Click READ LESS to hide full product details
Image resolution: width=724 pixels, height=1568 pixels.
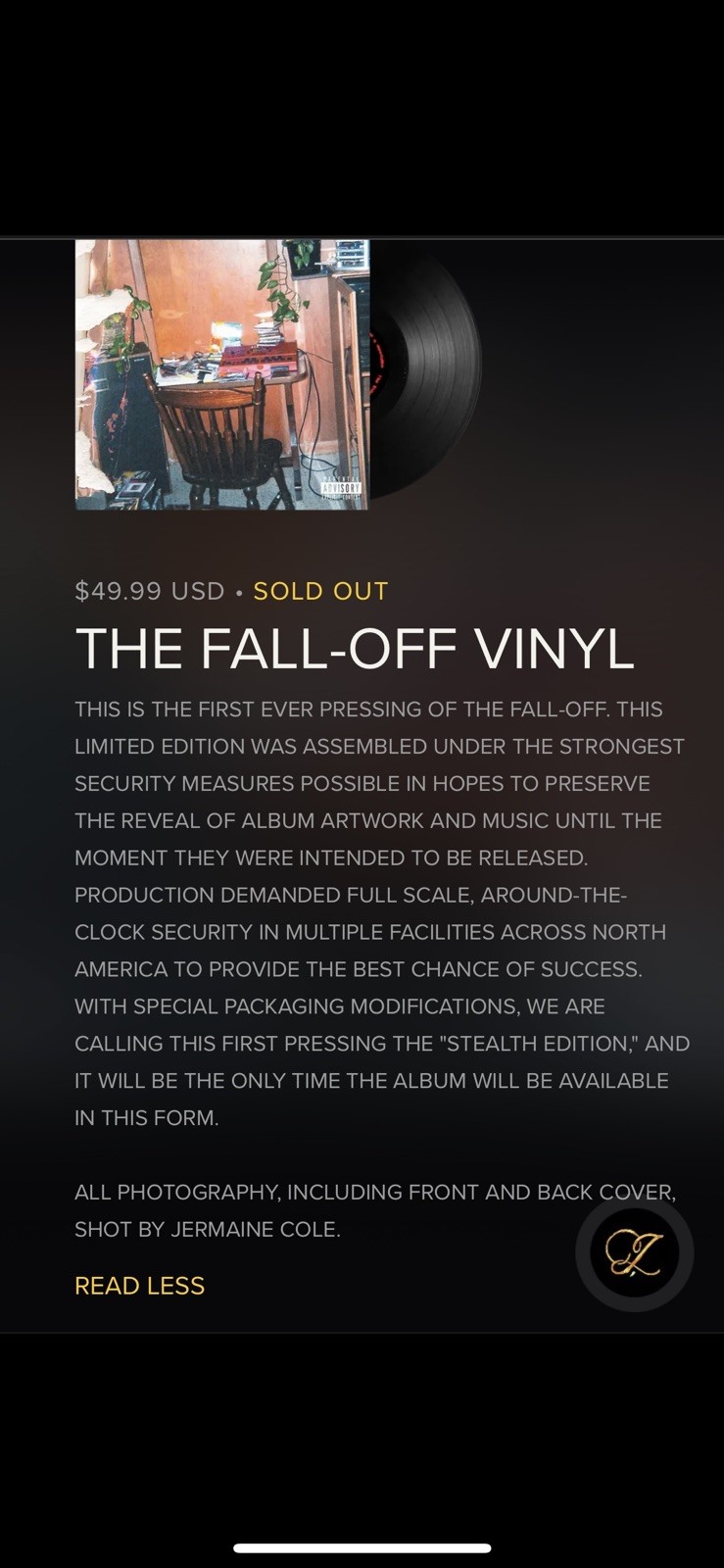(x=139, y=1285)
